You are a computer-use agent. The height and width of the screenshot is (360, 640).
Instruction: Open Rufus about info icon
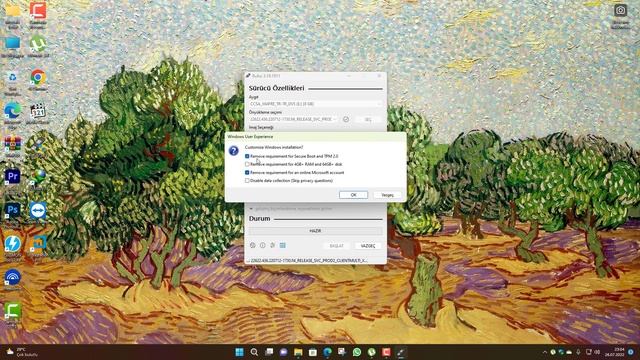(x=262, y=245)
